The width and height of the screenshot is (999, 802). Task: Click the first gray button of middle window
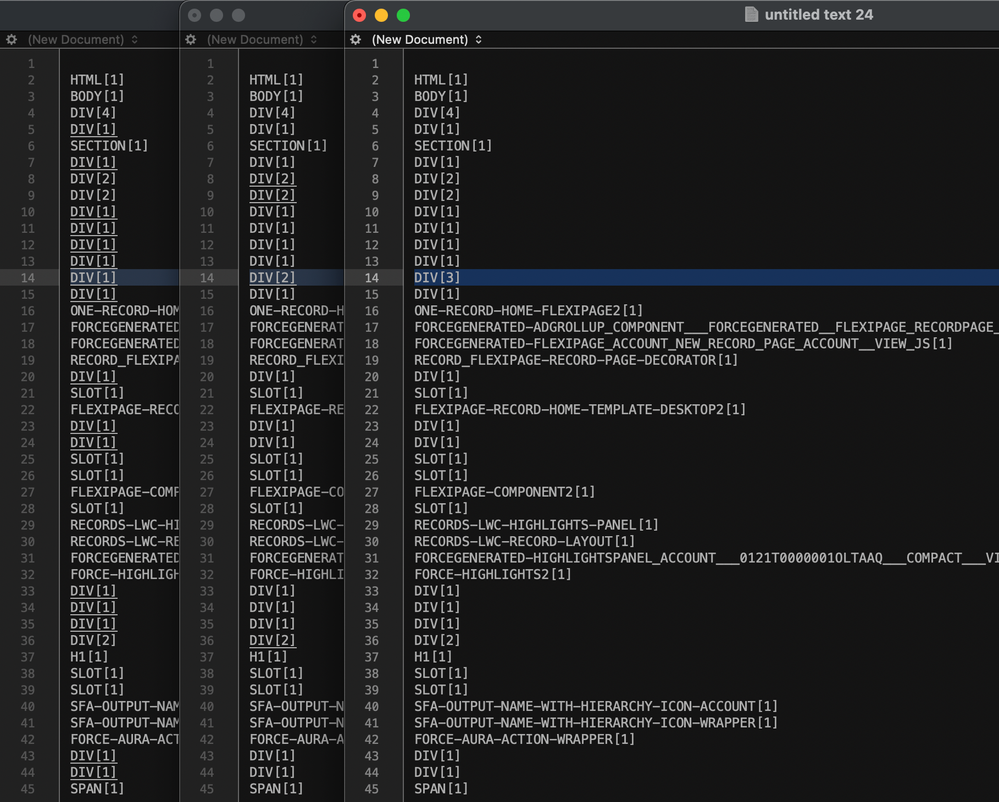click(x=194, y=15)
